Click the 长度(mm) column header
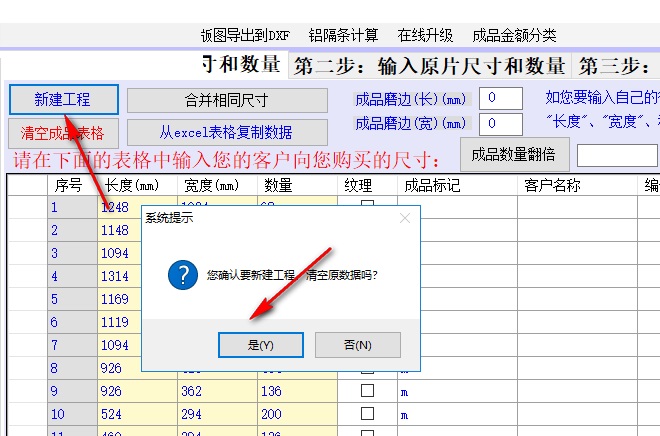 (x=137, y=185)
